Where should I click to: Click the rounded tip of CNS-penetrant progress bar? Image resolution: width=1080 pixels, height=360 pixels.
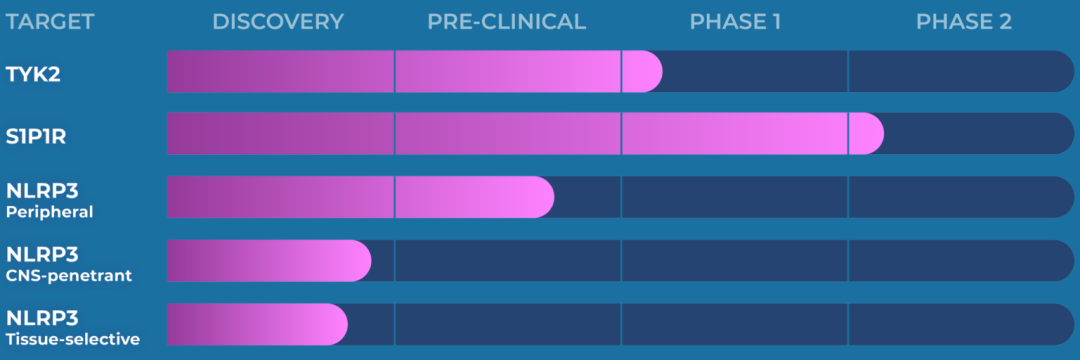(353, 261)
